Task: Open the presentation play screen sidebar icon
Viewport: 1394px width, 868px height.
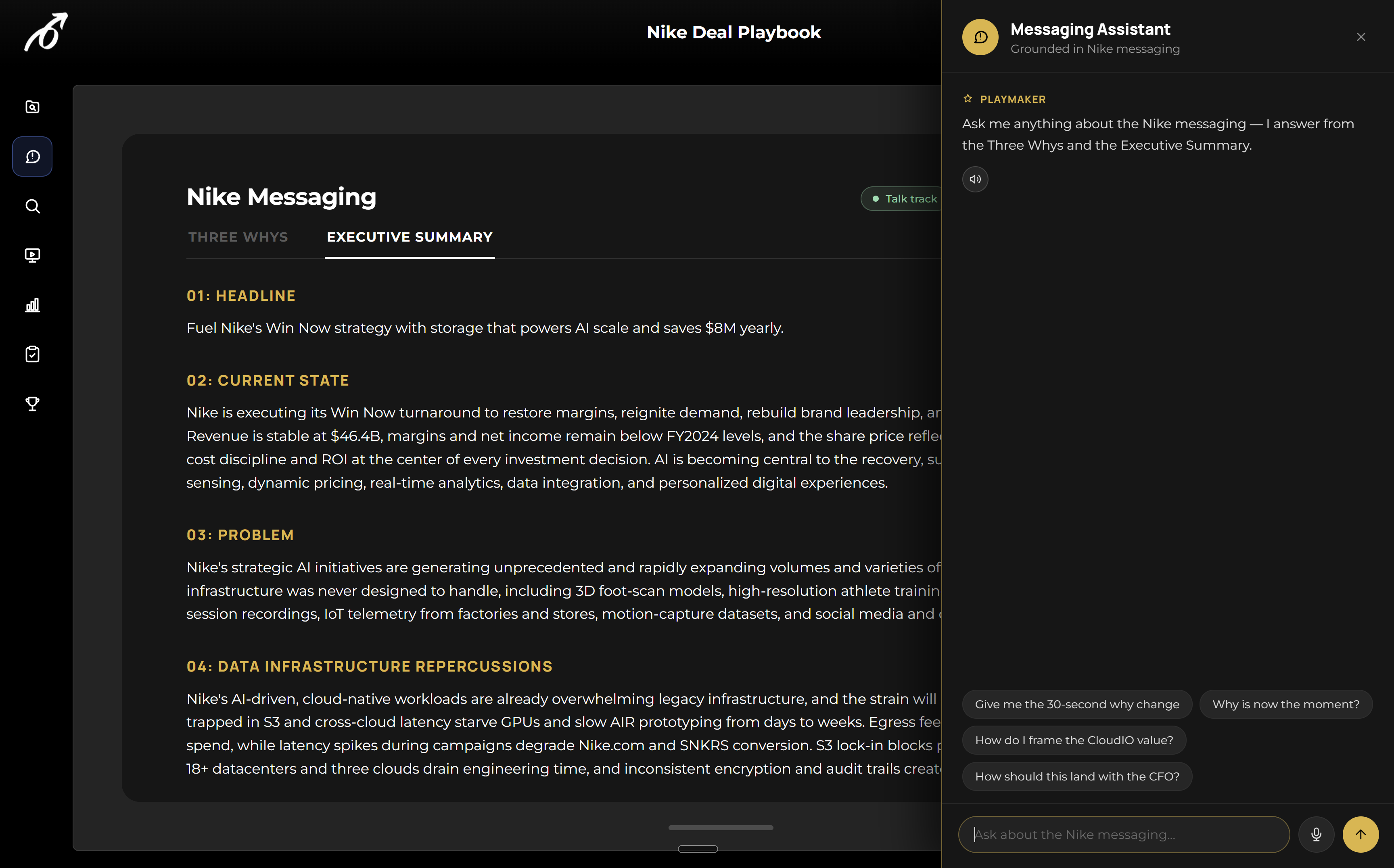Action: click(33, 255)
